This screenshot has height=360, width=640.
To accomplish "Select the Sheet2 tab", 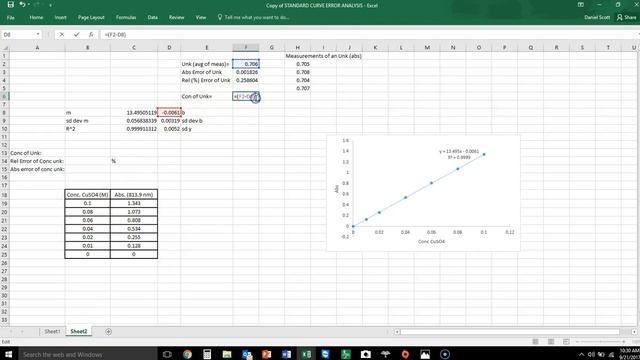I will click(79, 331).
